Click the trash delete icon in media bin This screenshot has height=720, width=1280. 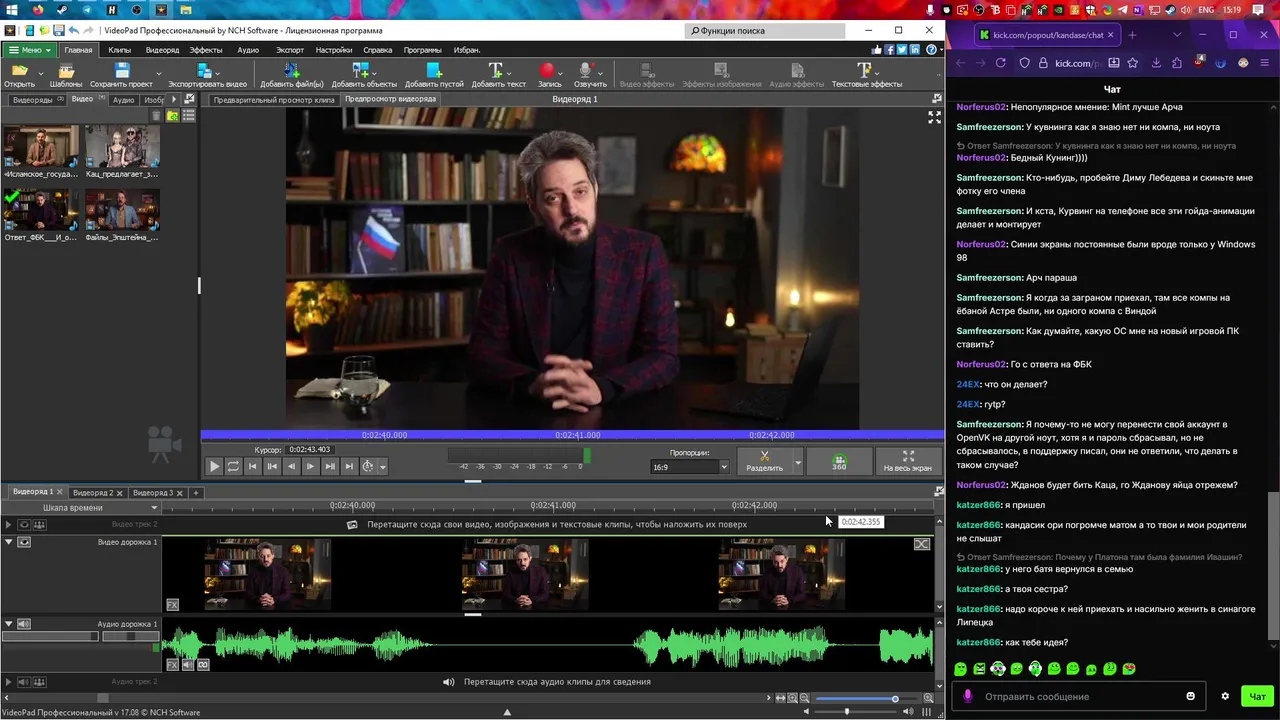156,116
